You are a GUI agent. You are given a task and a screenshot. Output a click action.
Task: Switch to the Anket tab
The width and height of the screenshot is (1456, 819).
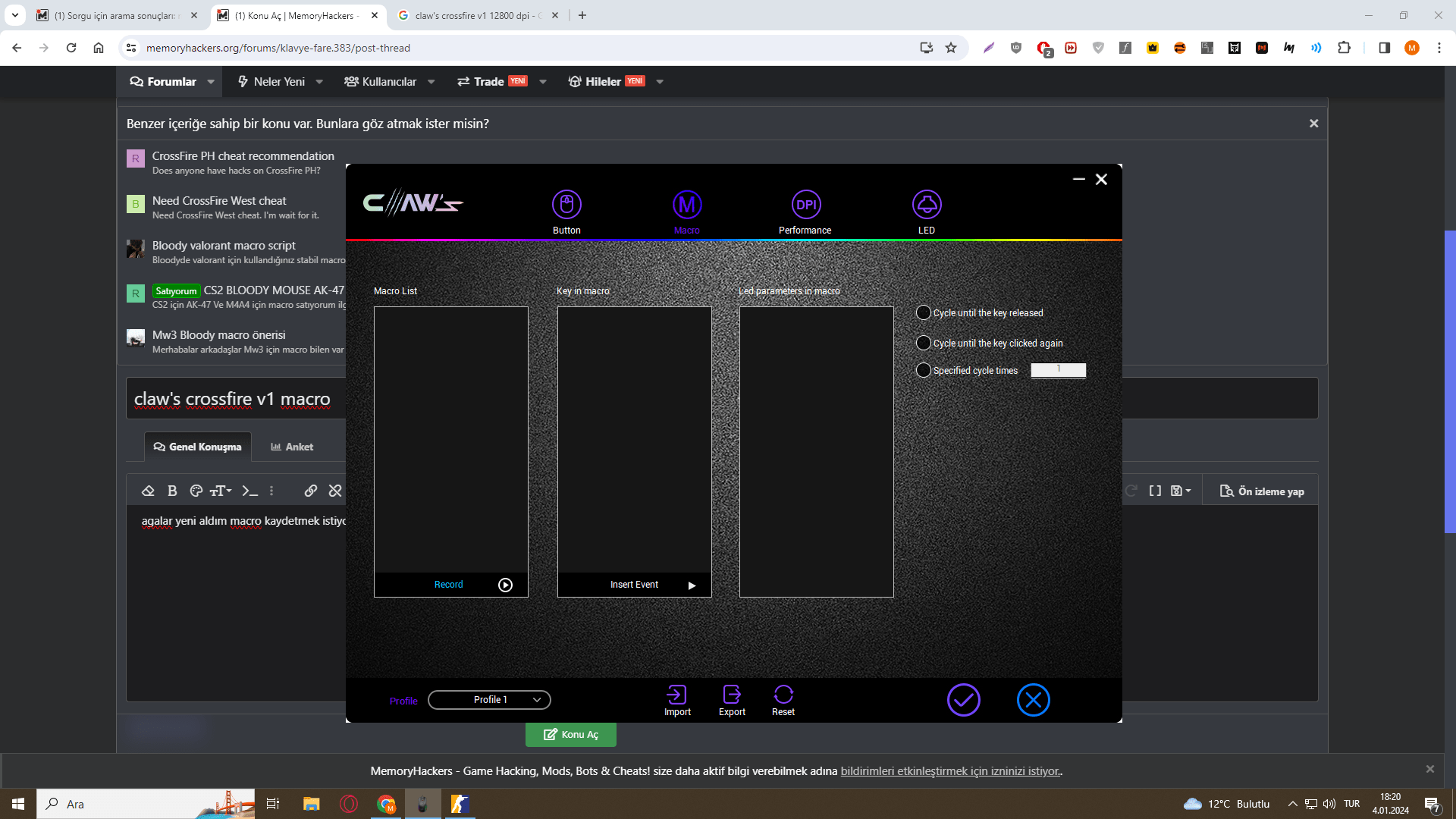tap(292, 447)
